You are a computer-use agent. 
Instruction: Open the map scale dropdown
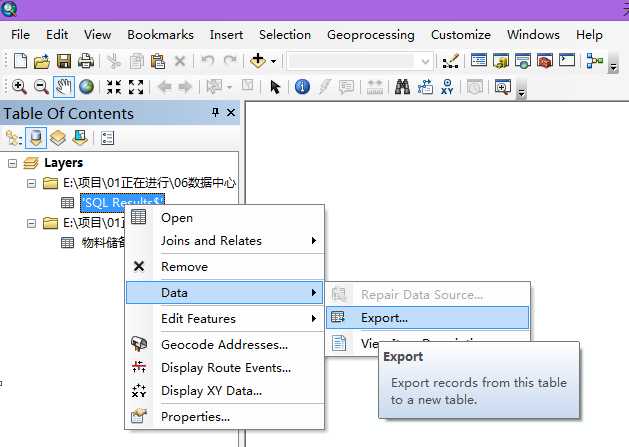pyautogui.click(x=427, y=61)
